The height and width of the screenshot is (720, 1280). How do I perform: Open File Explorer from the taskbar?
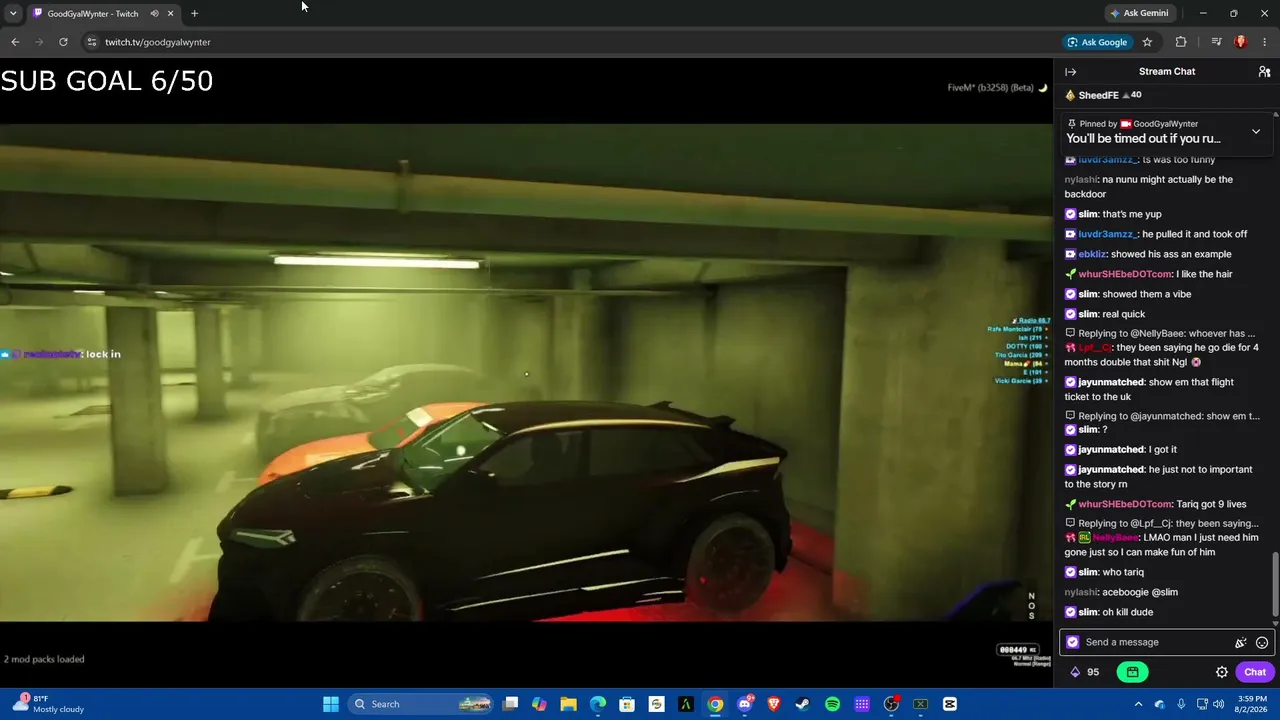coord(568,704)
